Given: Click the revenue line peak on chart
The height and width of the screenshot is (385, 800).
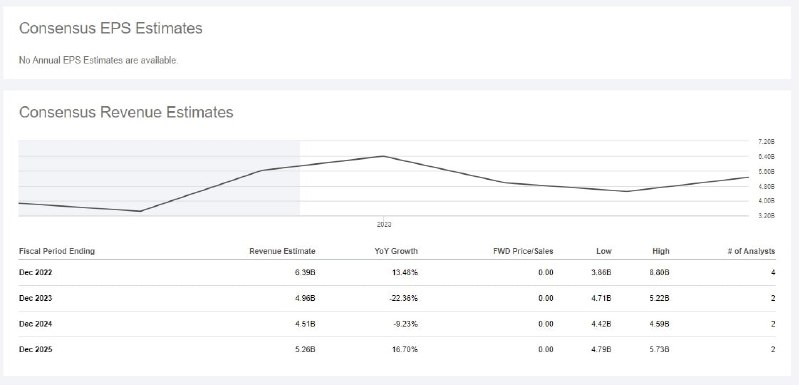Looking at the screenshot, I should (384, 156).
